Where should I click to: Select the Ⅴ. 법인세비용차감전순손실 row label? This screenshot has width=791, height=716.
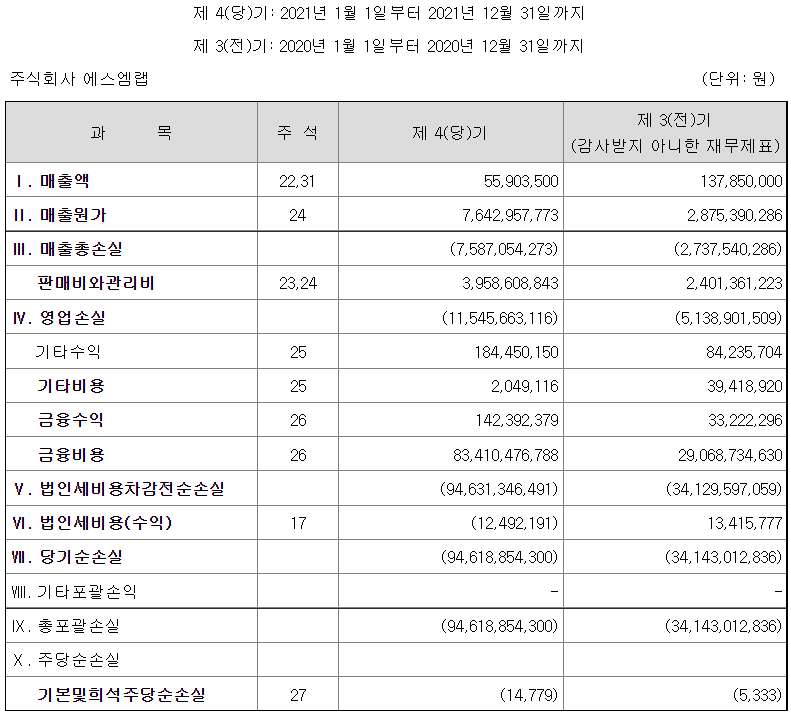[x=119, y=489]
